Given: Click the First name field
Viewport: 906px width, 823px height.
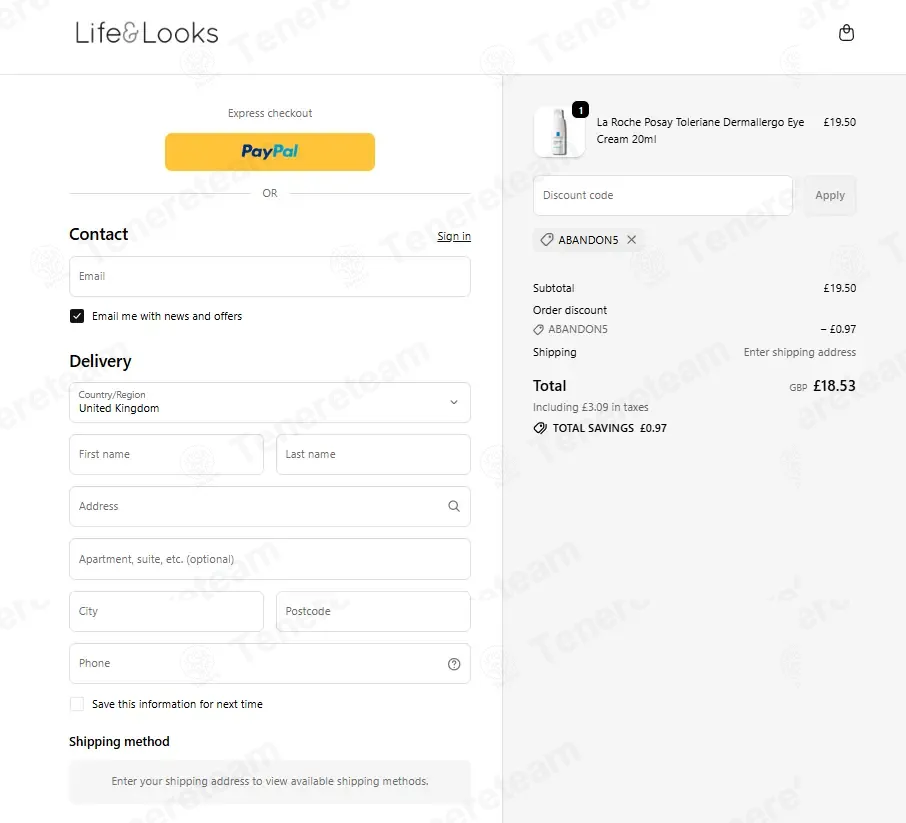Looking at the screenshot, I should coord(166,454).
